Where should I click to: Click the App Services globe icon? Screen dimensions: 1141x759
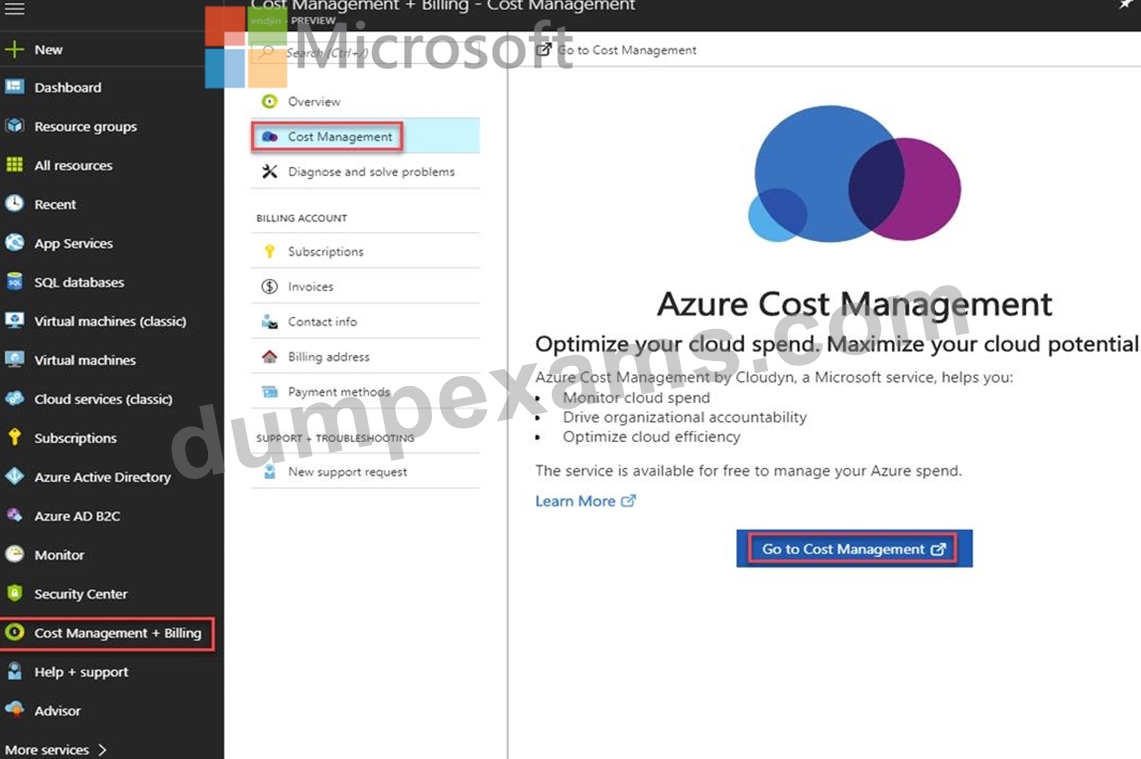coord(15,242)
